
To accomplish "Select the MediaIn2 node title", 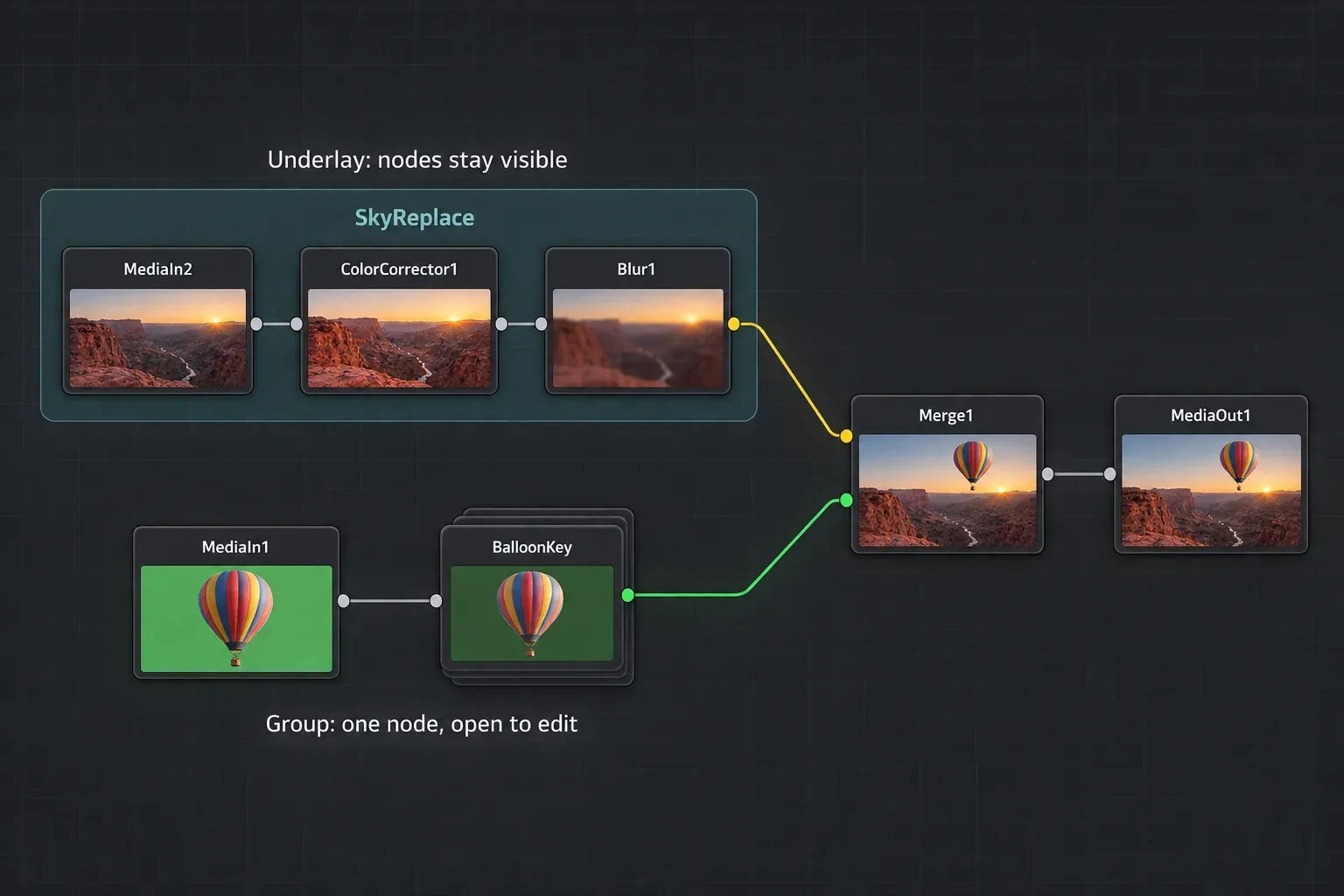I will 157,269.
